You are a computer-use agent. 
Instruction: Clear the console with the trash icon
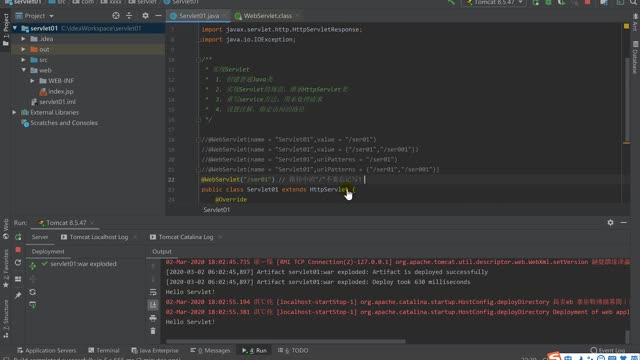153,331
